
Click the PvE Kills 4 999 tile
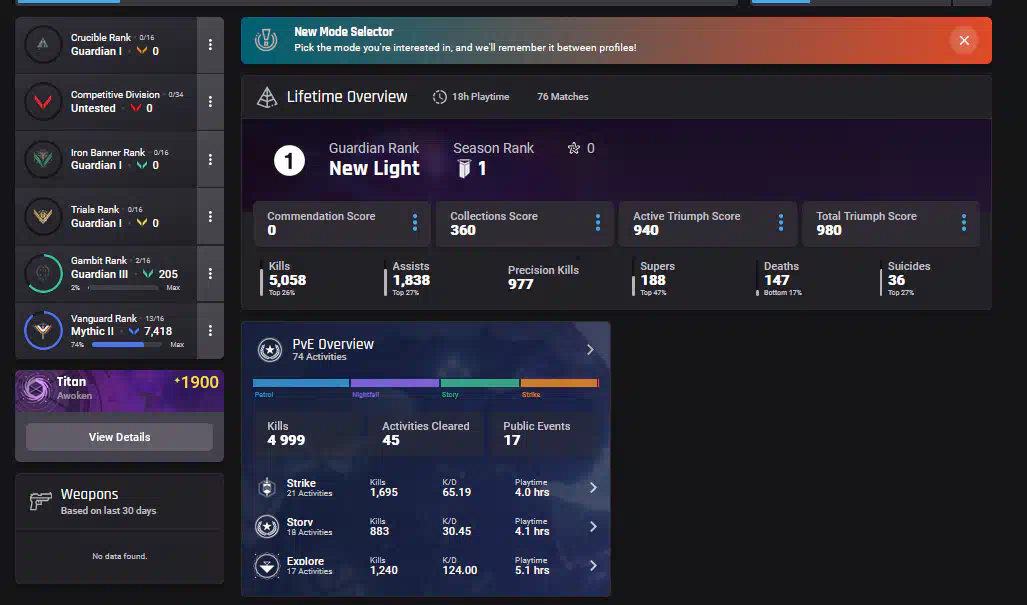(x=309, y=433)
